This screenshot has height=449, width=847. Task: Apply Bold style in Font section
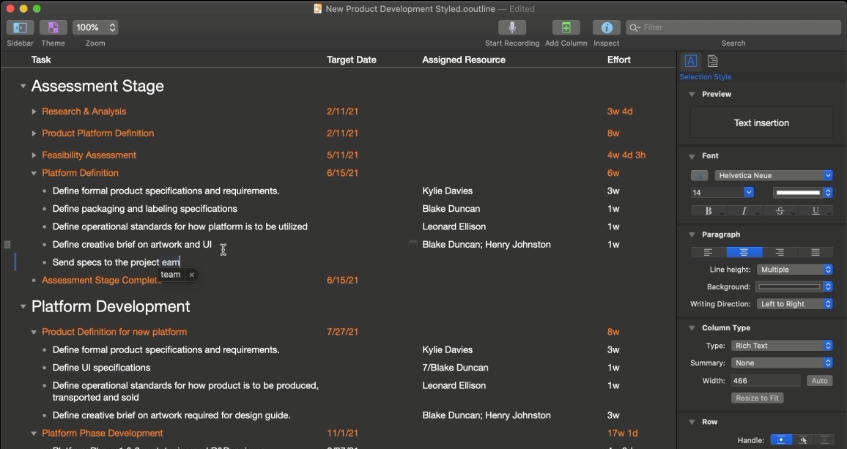[x=708, y=211]
